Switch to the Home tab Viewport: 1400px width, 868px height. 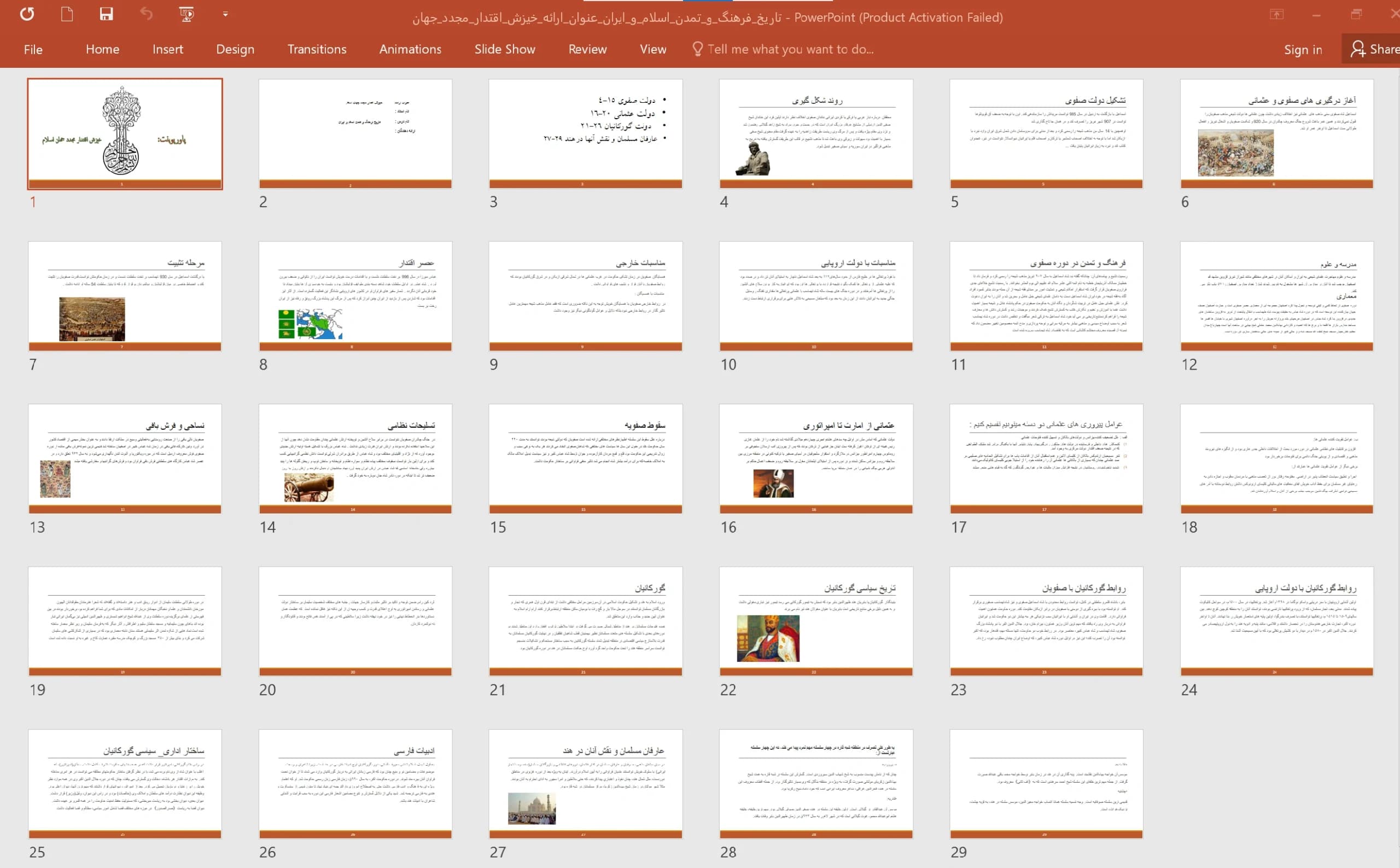tap(103, 49)
